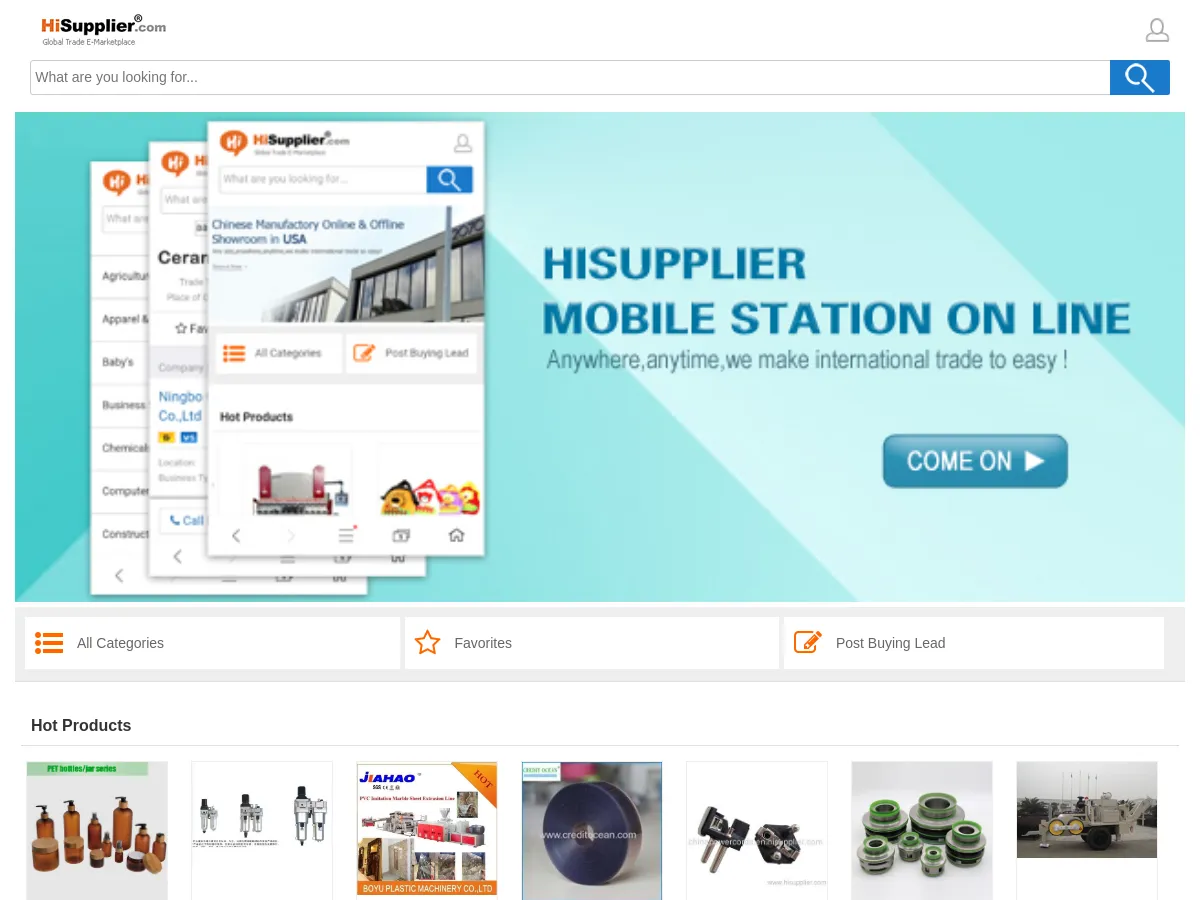This screenshot has width=1200, height=900.
Task: Open the Favorites label
Action: (483, 643)
